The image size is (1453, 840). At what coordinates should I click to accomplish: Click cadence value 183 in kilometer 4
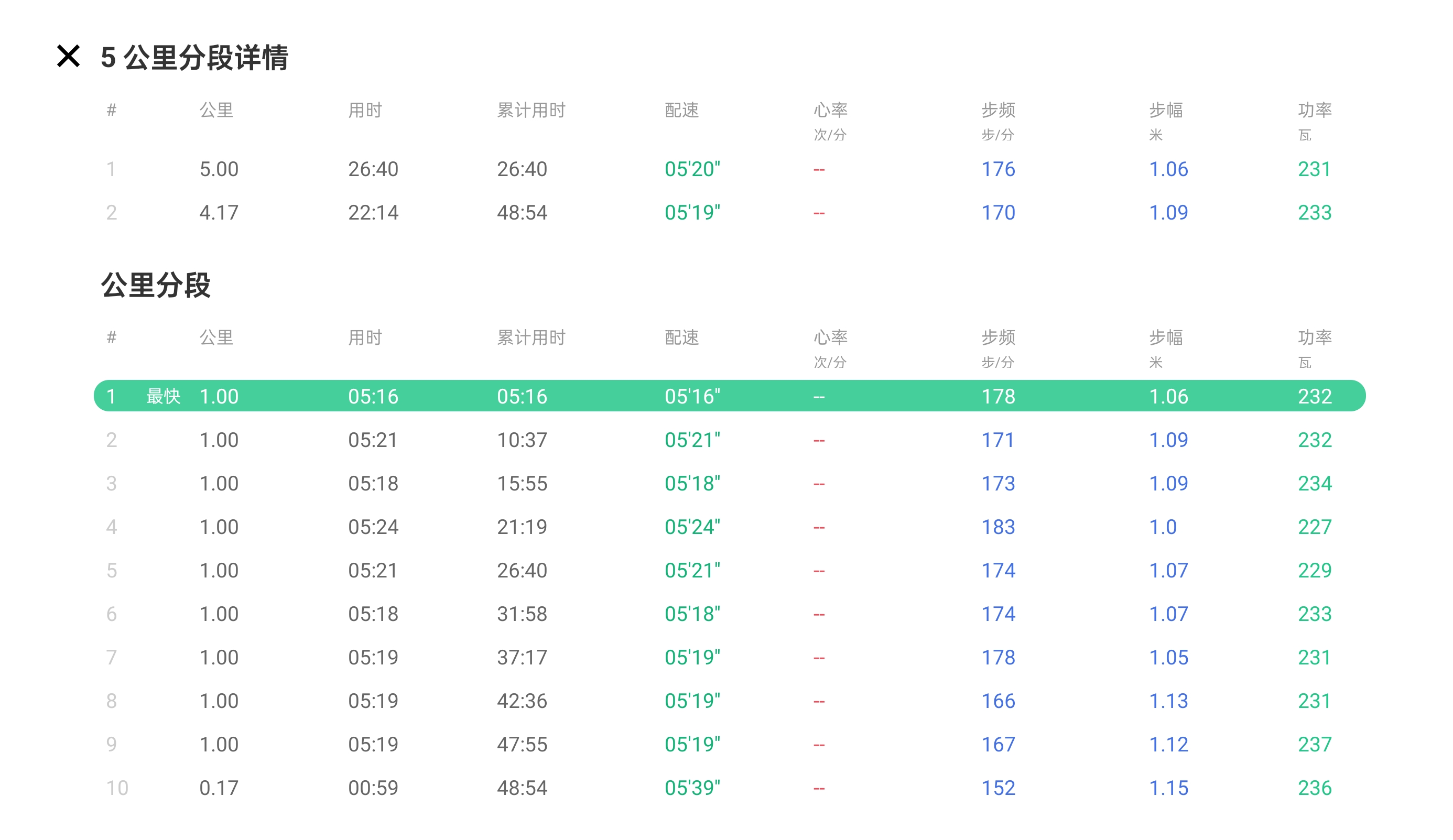(x=998, y=527)
